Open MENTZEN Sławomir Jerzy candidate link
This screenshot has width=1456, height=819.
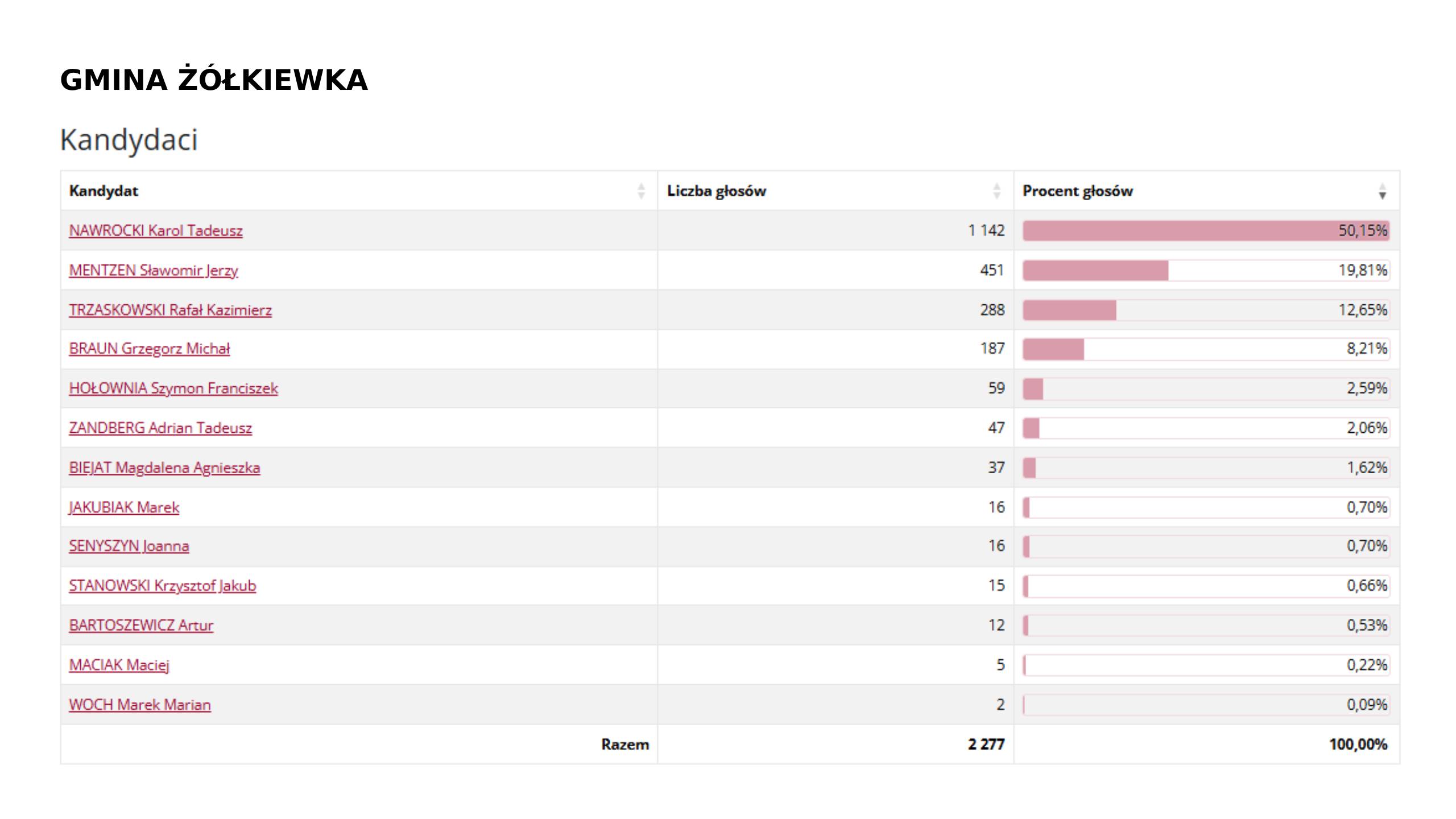(154, 271)
